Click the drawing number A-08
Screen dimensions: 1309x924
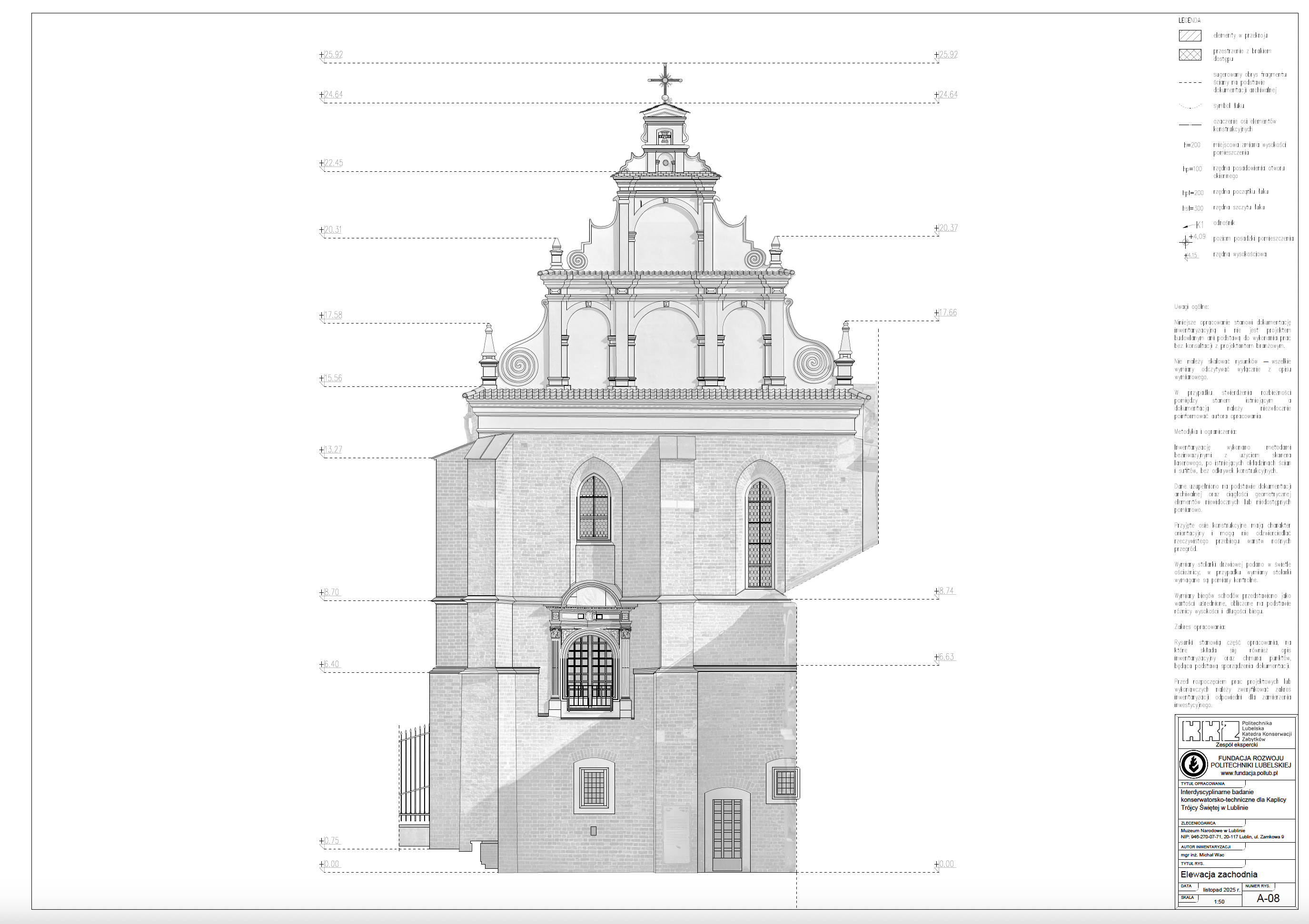click(1268, 899)
